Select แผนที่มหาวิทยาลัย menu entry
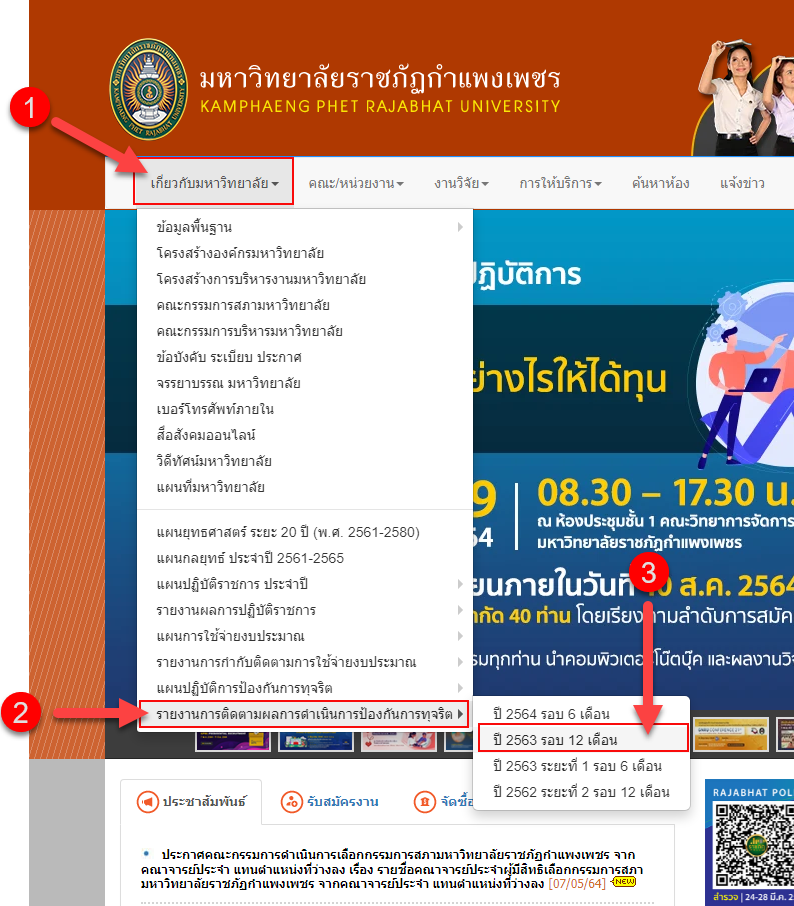This screenshot has height=906, width=794. [305, 487]
